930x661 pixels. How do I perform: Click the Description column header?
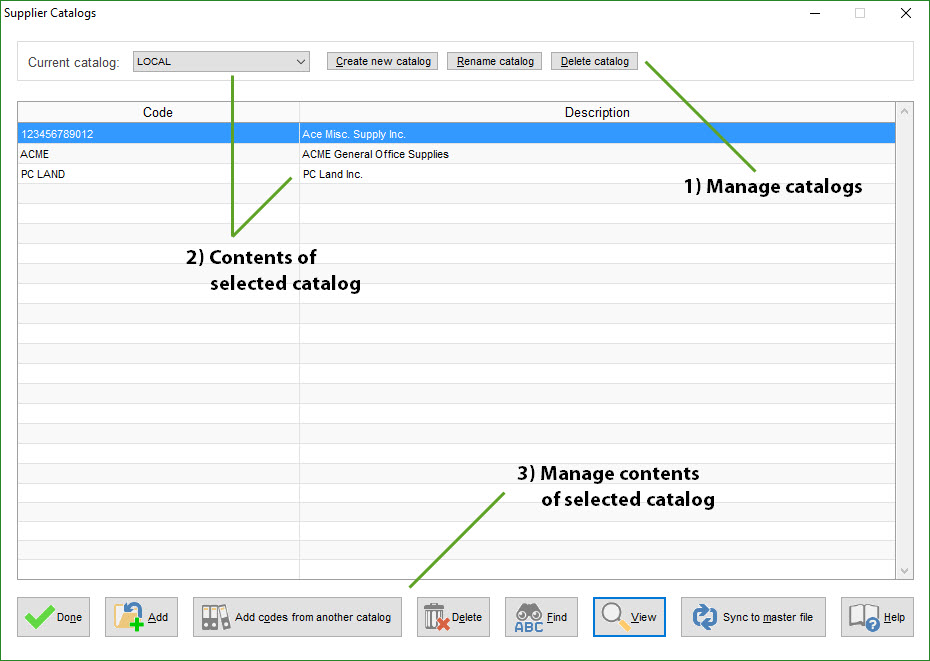click(597, 112)
